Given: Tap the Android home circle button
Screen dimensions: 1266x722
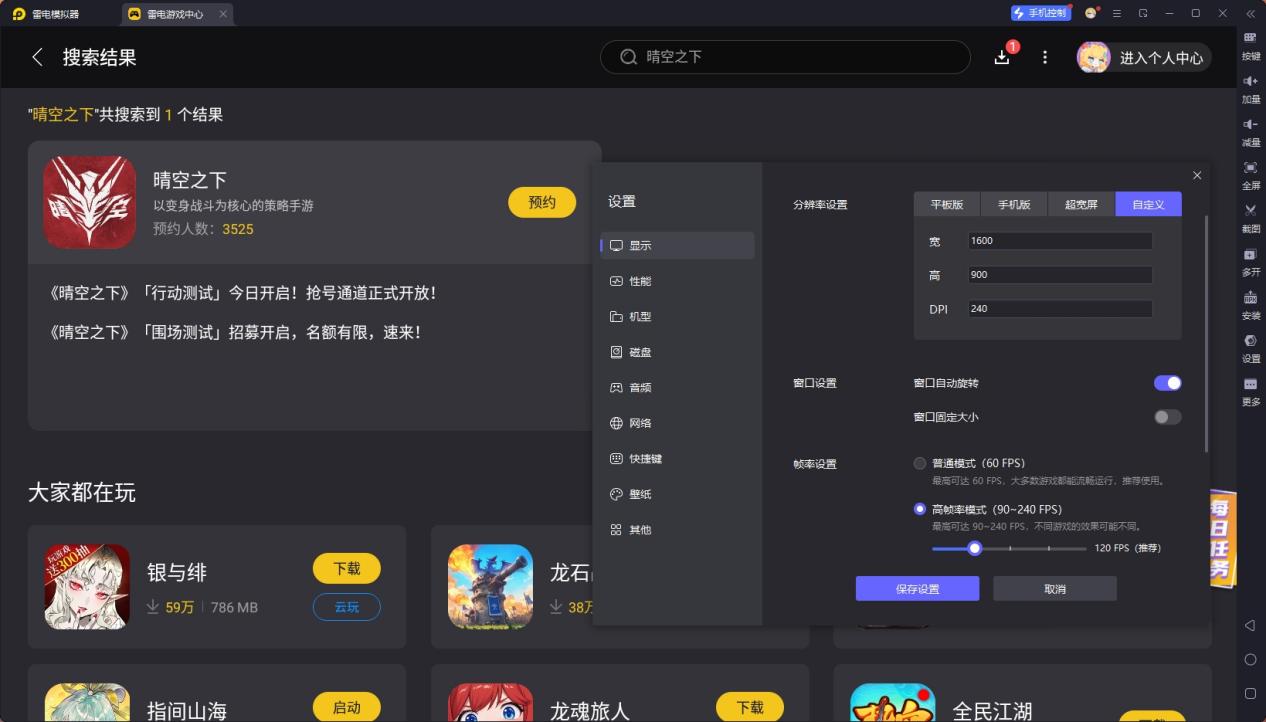Looking at the screenshot, I should (1250, 660).
